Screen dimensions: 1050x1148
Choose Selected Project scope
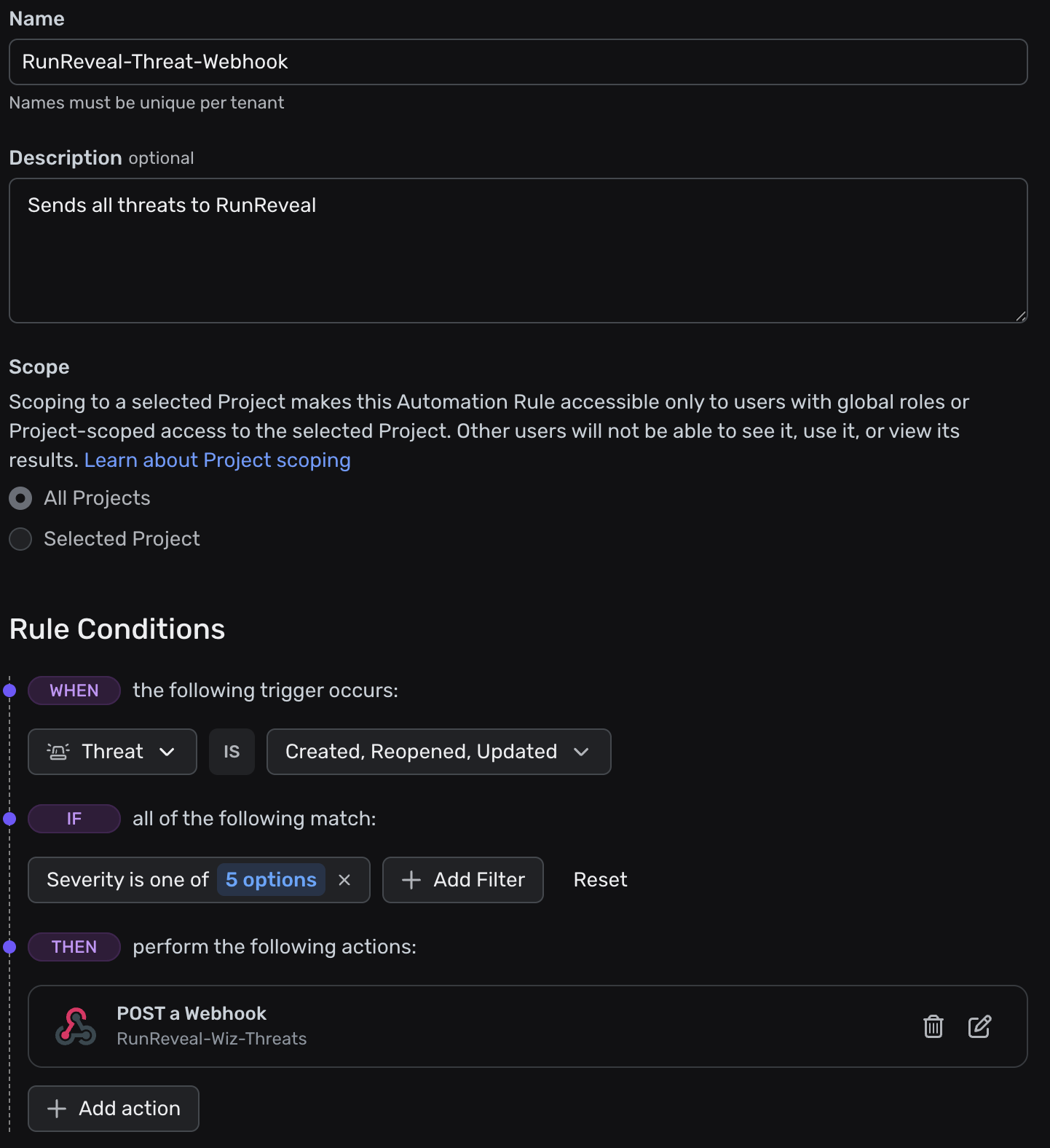[x=20, y=539]
